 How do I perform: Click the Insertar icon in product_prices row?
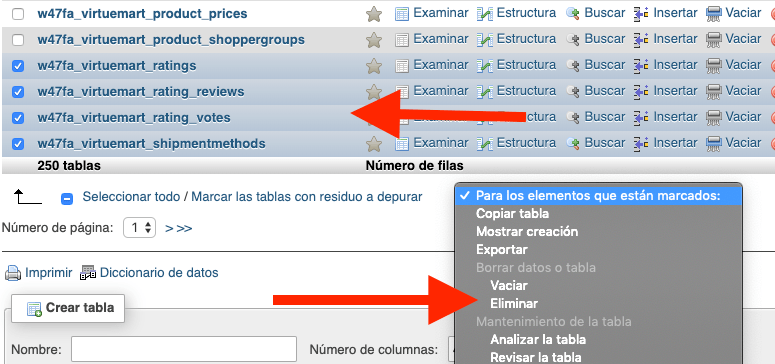(x=641, y=14)
